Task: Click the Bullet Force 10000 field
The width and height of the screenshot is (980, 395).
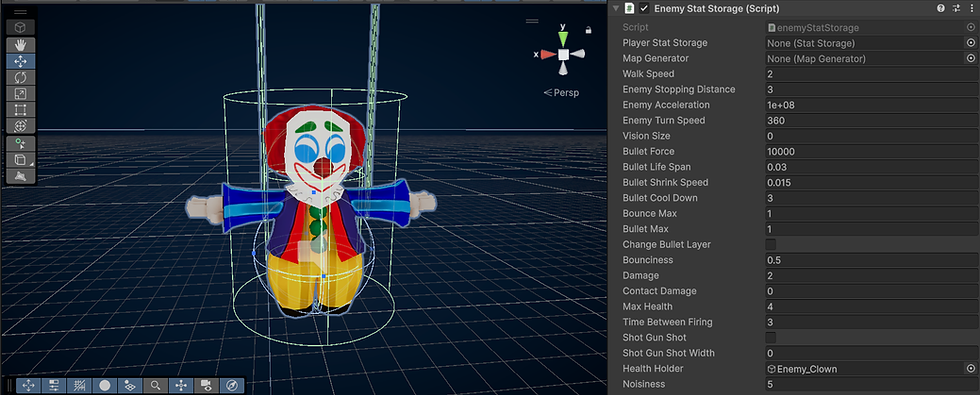Action: (871, 151)
